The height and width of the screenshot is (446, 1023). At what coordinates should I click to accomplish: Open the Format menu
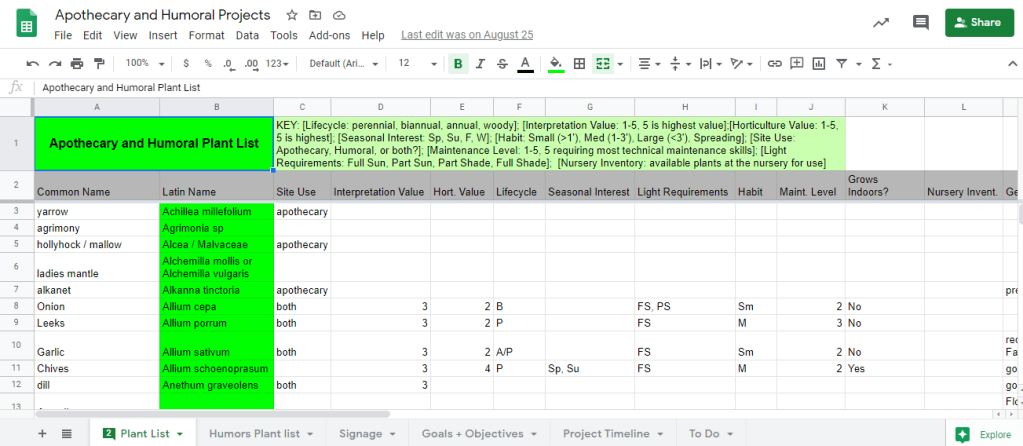pyautogui.click(x=206, y=35)
